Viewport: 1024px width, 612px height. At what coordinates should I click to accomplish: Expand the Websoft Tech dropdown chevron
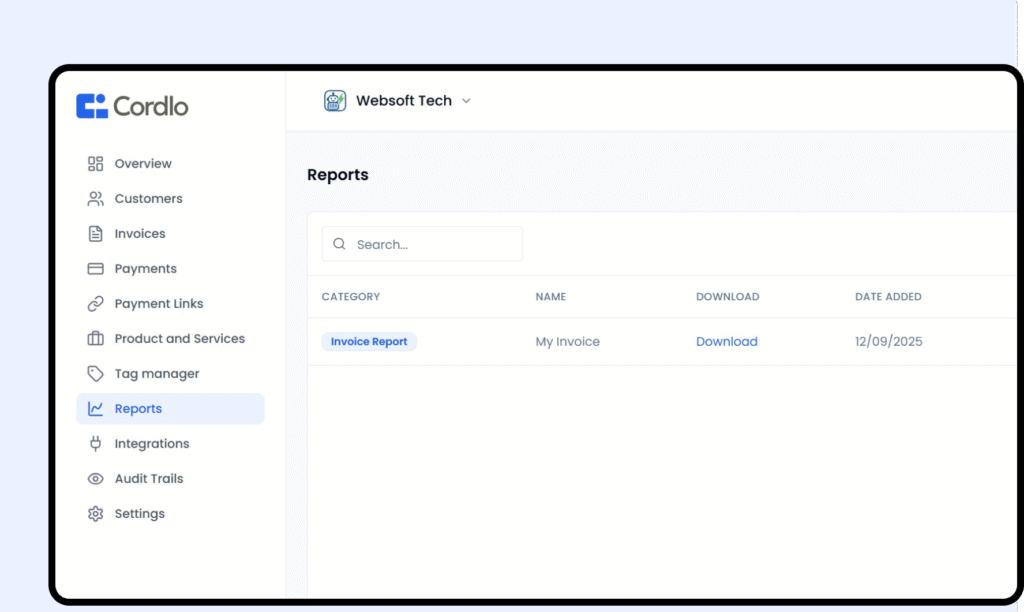466,101
